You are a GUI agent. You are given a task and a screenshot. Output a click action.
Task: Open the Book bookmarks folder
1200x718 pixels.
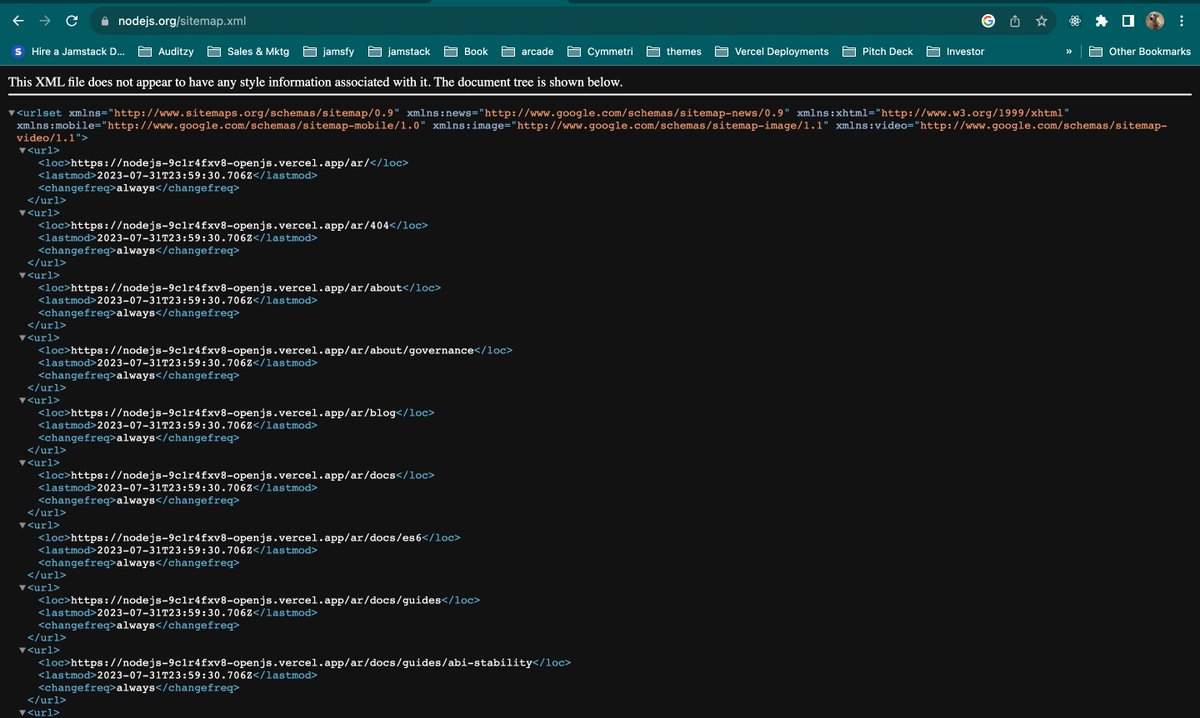pos(466,51)
